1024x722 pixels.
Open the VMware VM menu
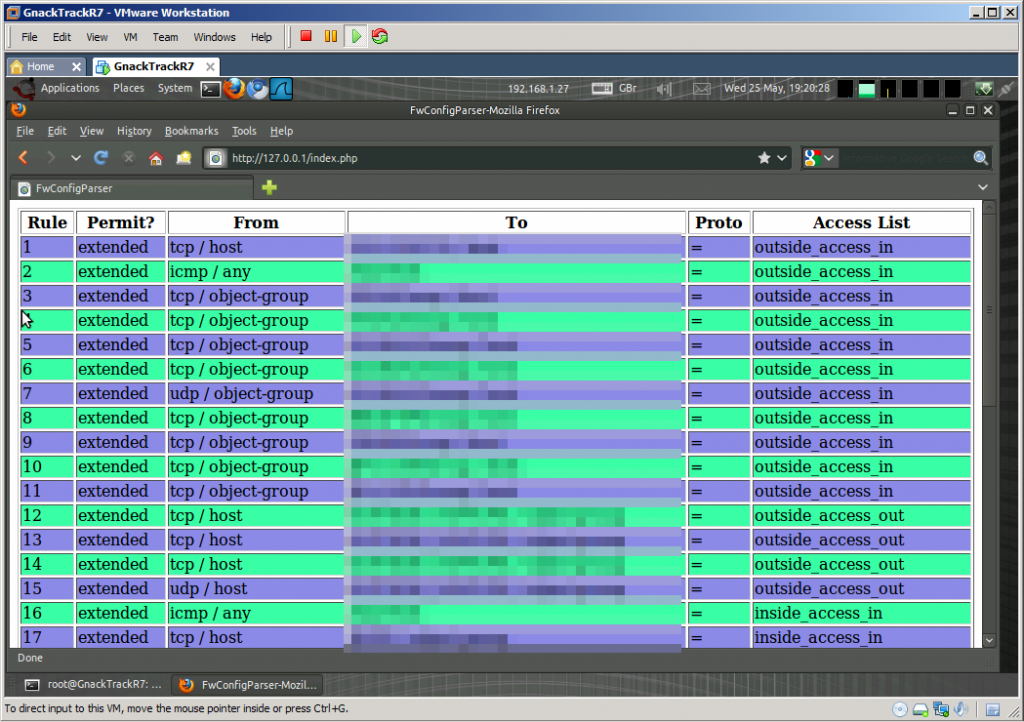click(x=130, y=37)
